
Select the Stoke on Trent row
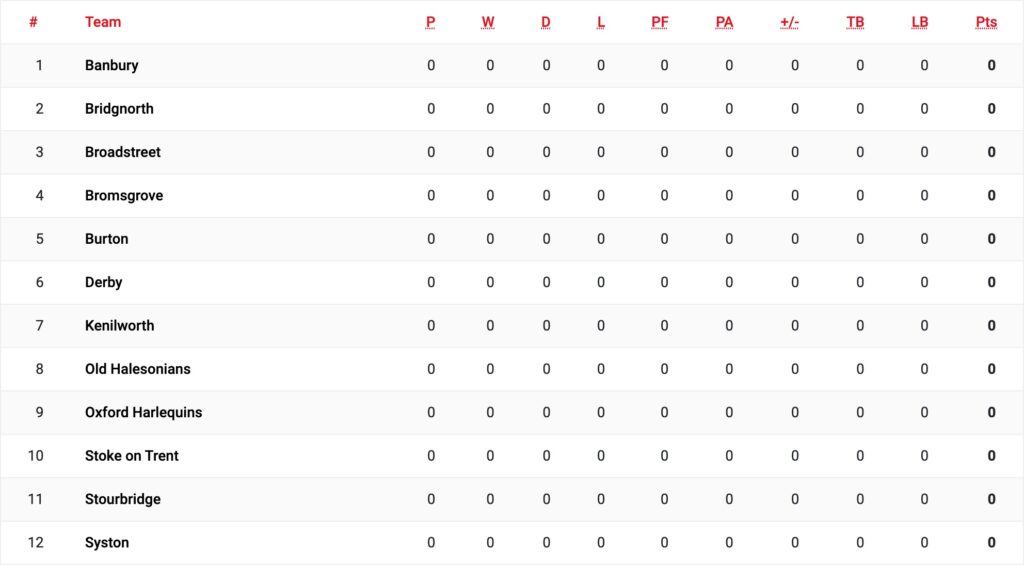pyautogui.click(x=512, y=456)
